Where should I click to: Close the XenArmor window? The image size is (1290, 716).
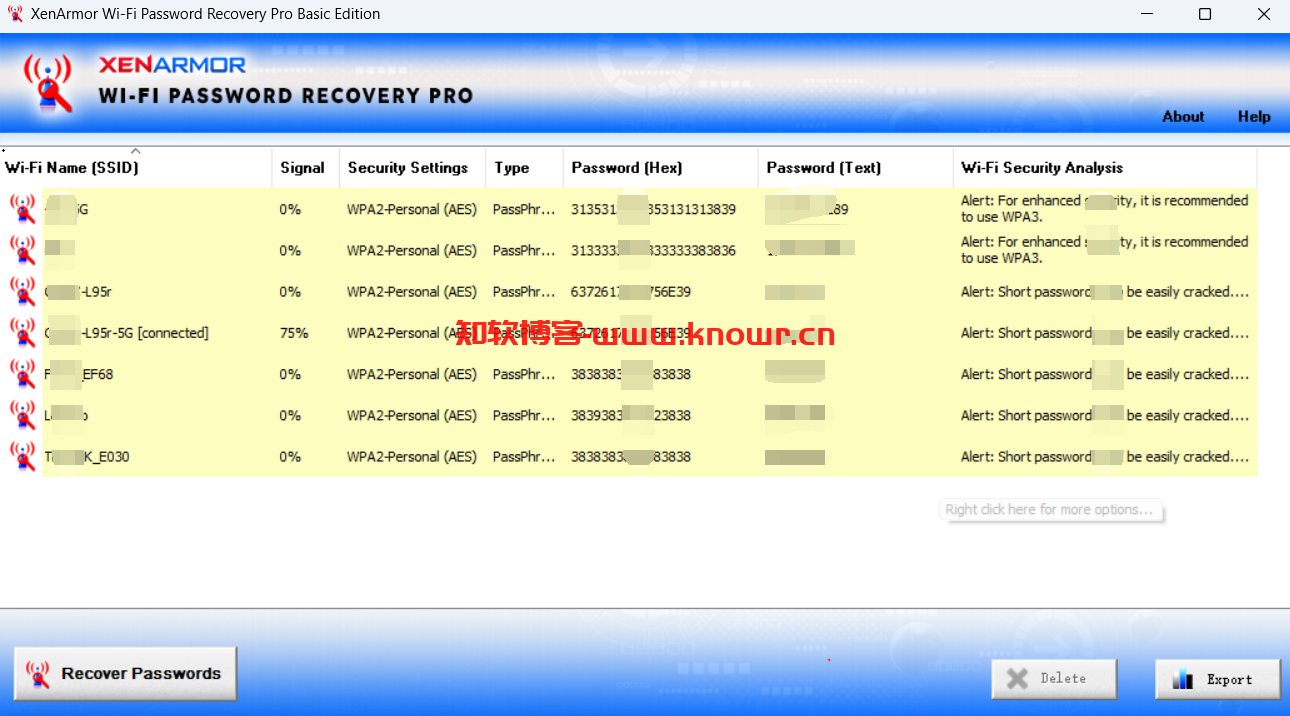click(1263, 14)
